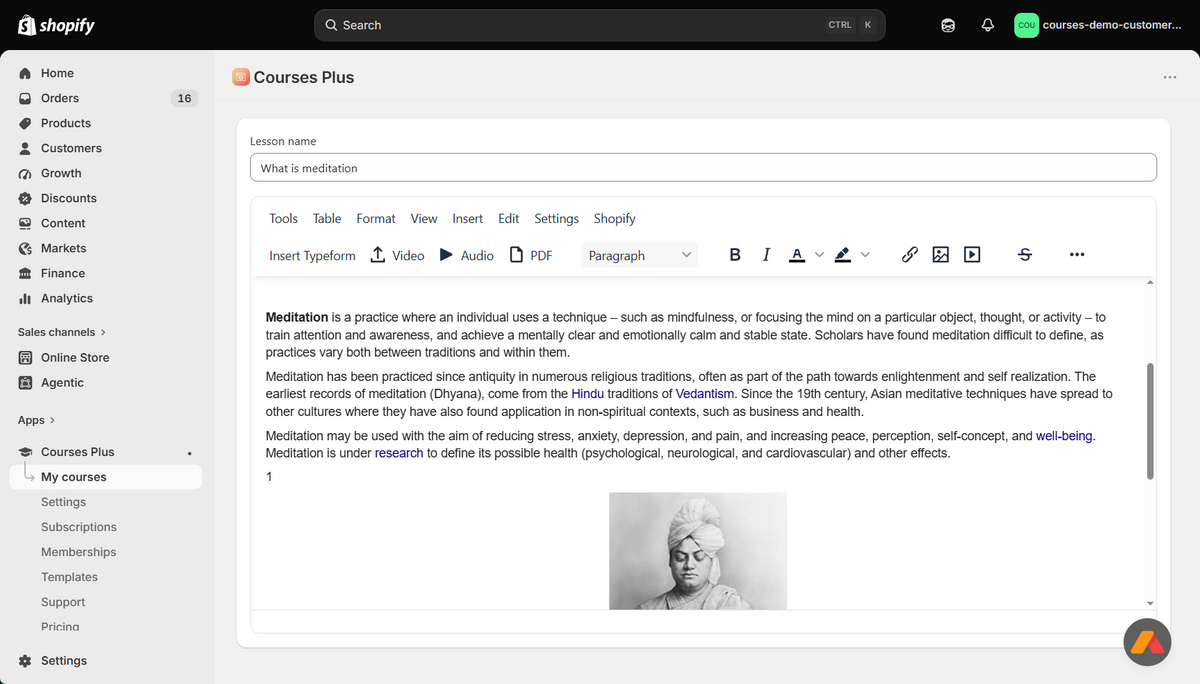Click the Search bar
1200x684 pixels.
pyautogui.click(x=600, y=25)
